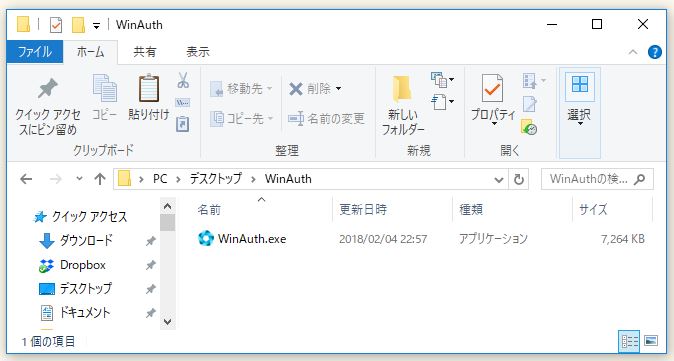Click 移動先 (Move to) button

coord(241,89)
